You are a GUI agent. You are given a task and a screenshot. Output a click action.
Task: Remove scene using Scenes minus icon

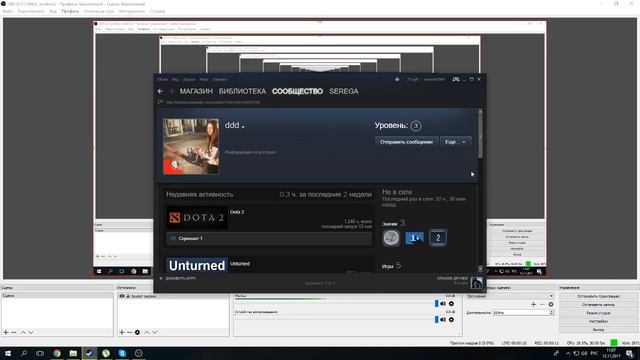pos(13,332)
